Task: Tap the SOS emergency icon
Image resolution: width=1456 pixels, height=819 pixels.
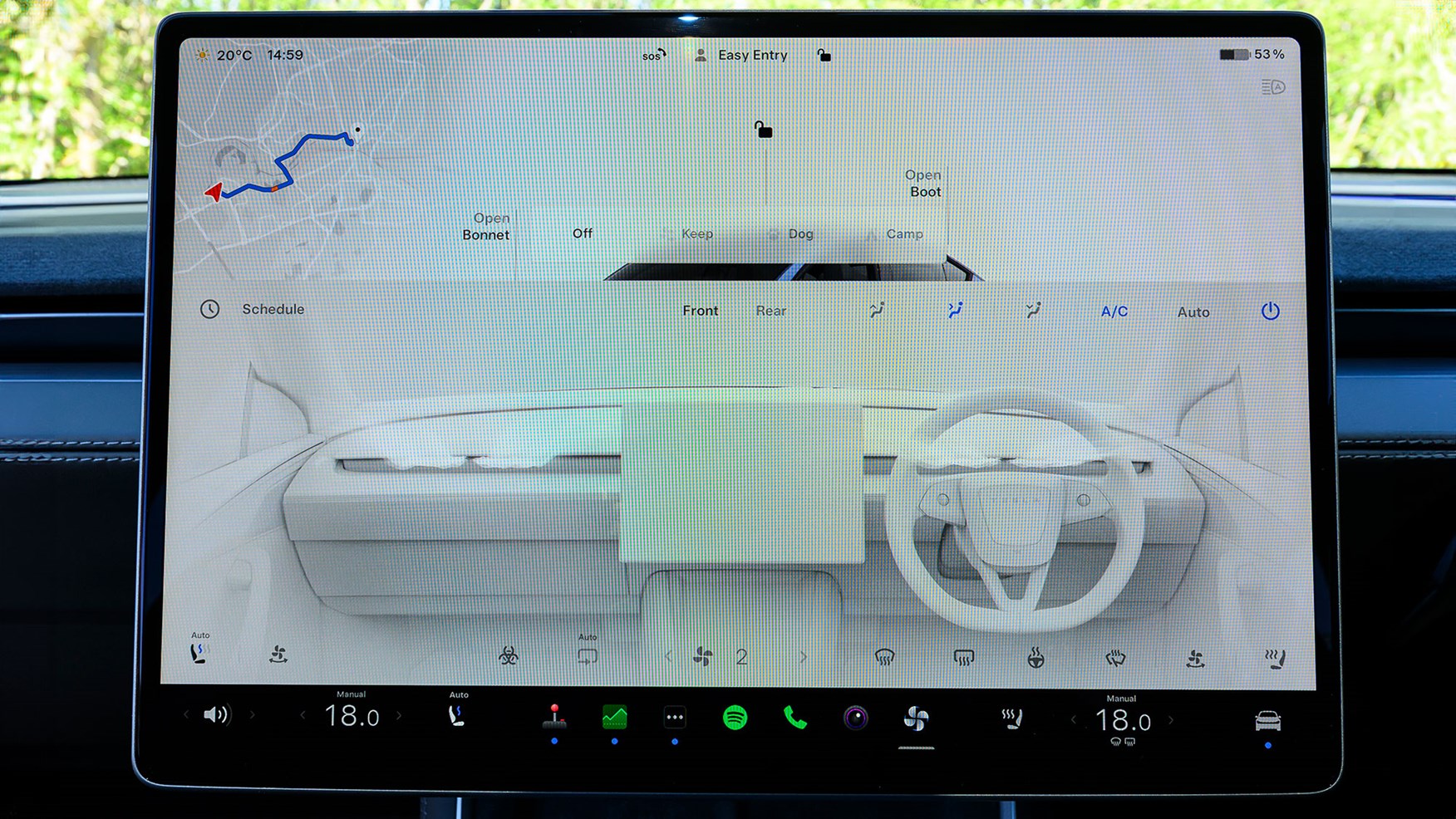Action: (654, 55)
